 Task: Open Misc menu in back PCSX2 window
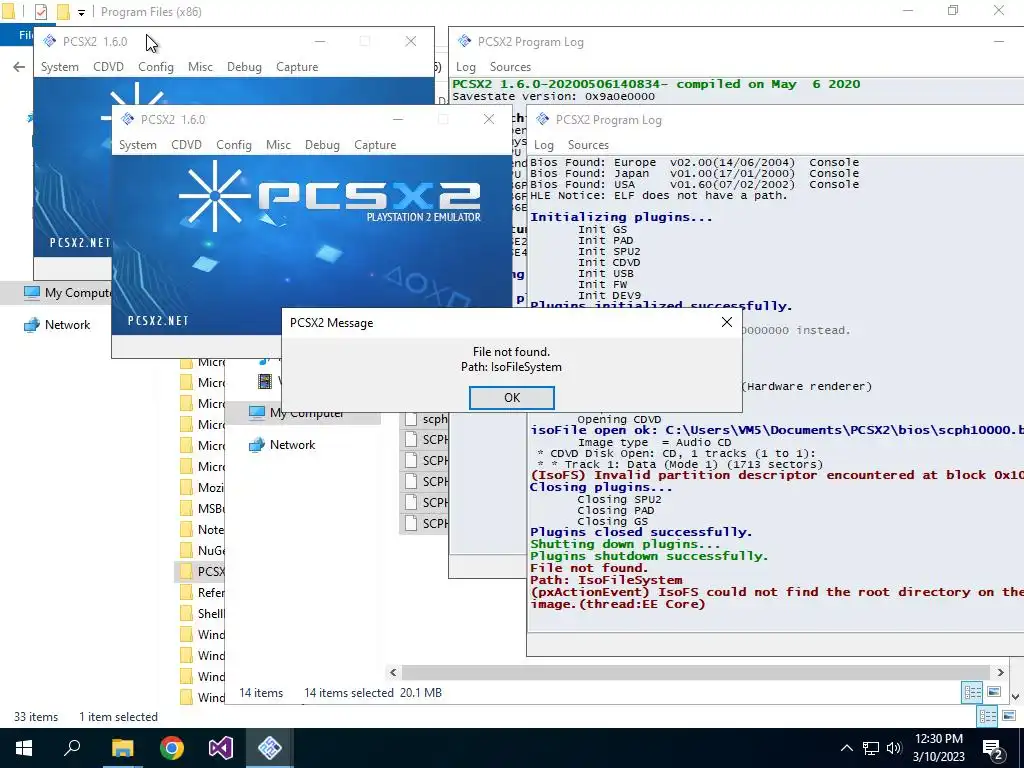click(200, 67)
